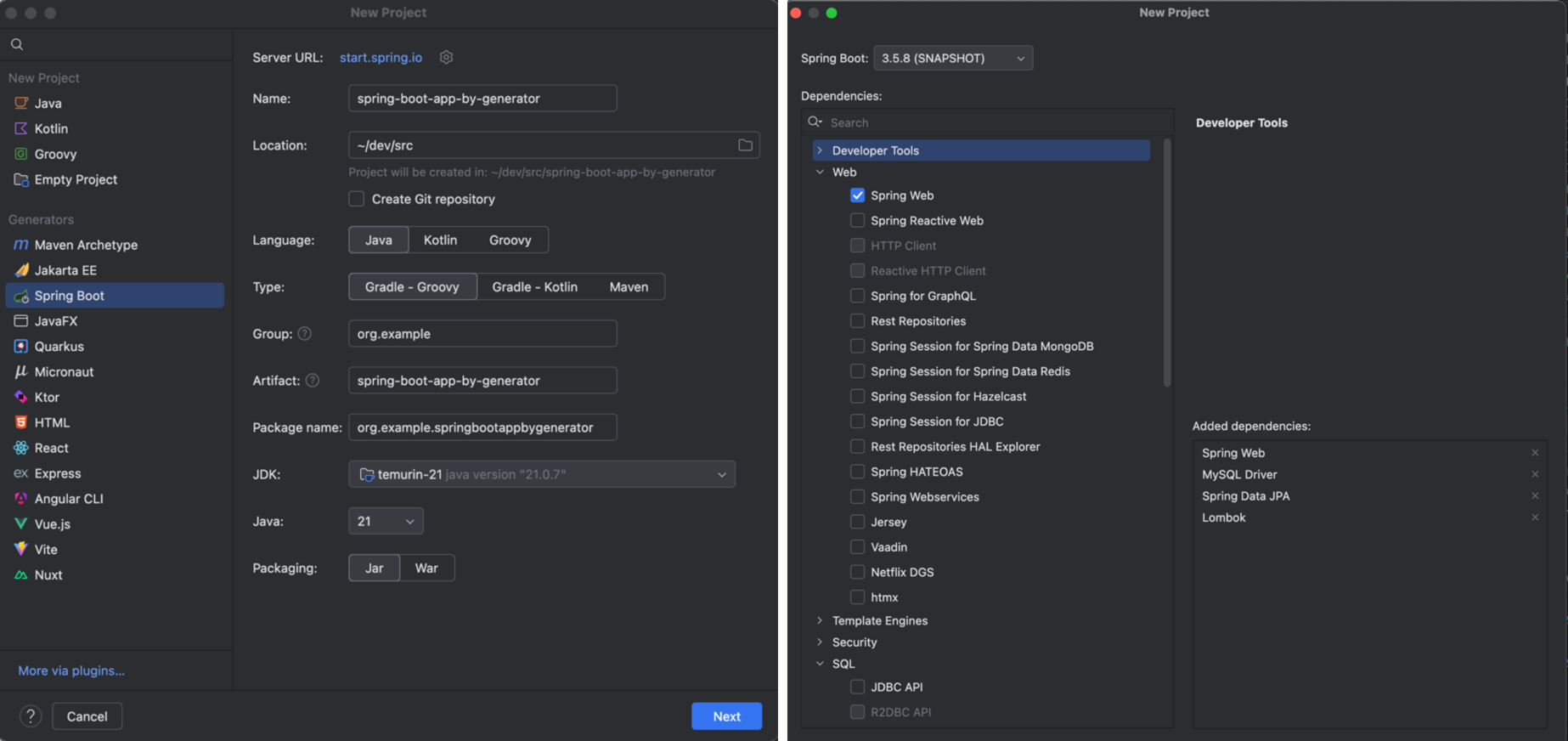Open the More via plugins link
The height and width of the screenshot is (741, 1568).
coord(71,670)
